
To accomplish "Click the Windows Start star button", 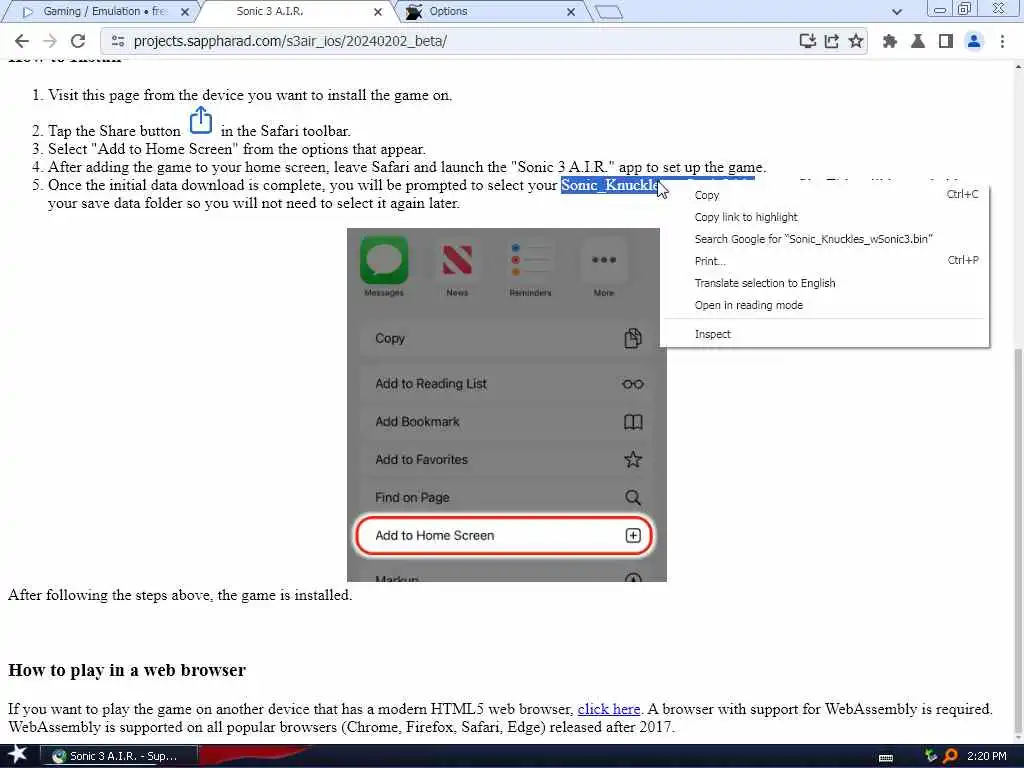I will tap(17, 755).
